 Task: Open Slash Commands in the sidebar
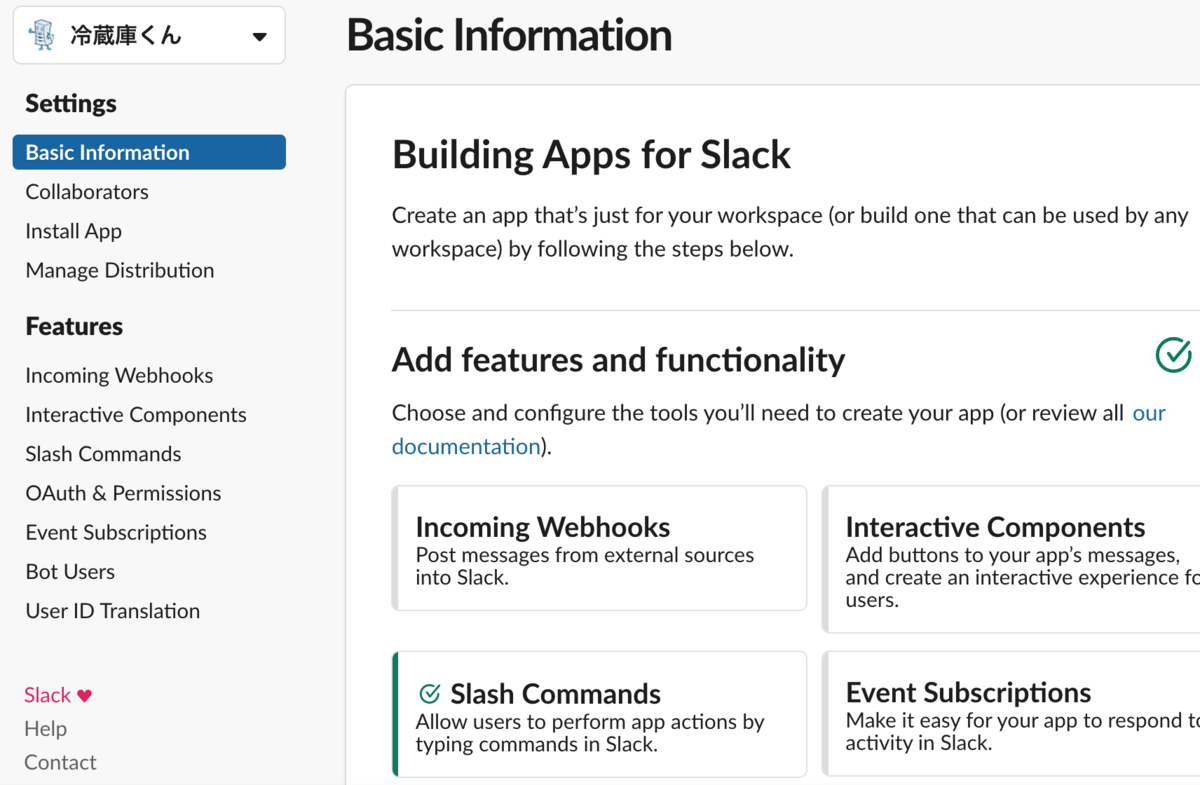pyautogui.click(x=103, y=454)
